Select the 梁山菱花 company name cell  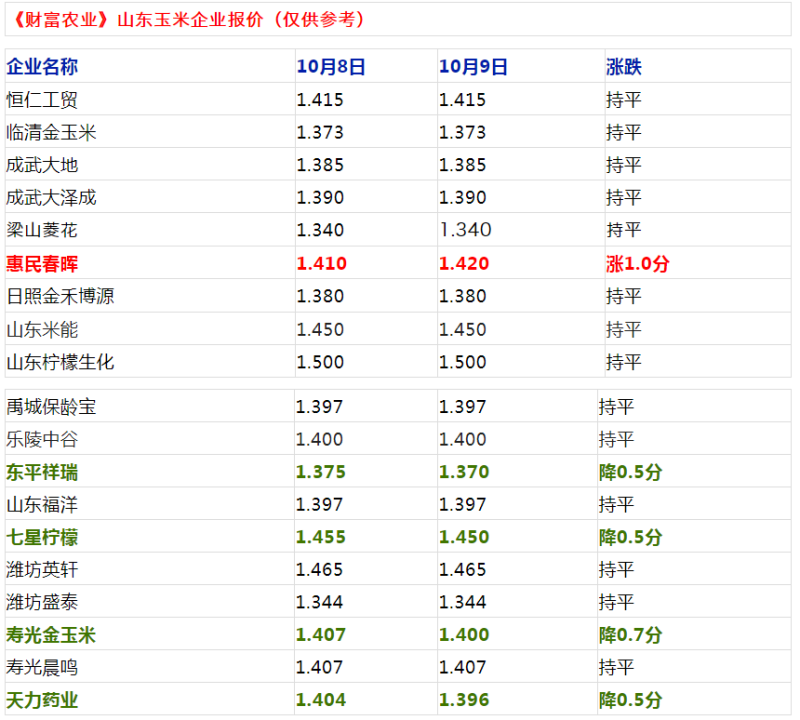pos(42,230)
